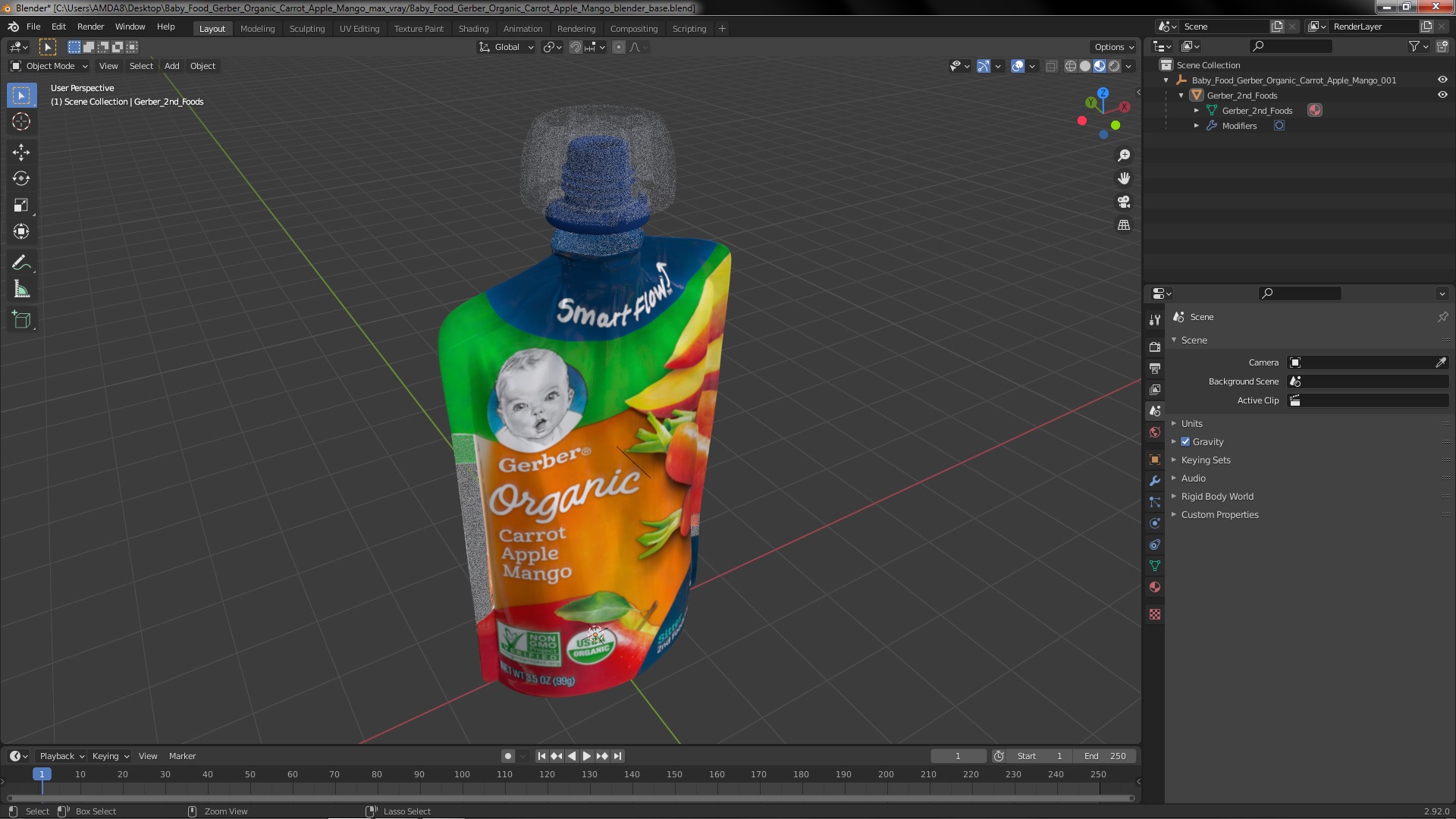The width and height of the screenshot is (1456, 819).
Task: Open the Playback dropdown in timeline
Action: point(61,756)
